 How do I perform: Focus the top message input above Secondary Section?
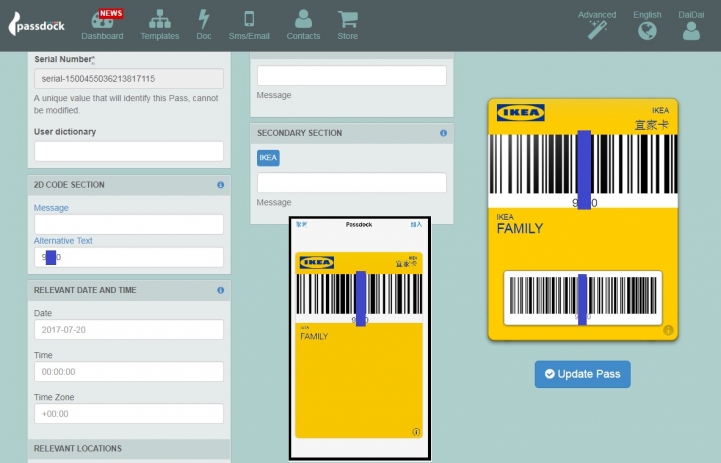(x=352, y=75)
